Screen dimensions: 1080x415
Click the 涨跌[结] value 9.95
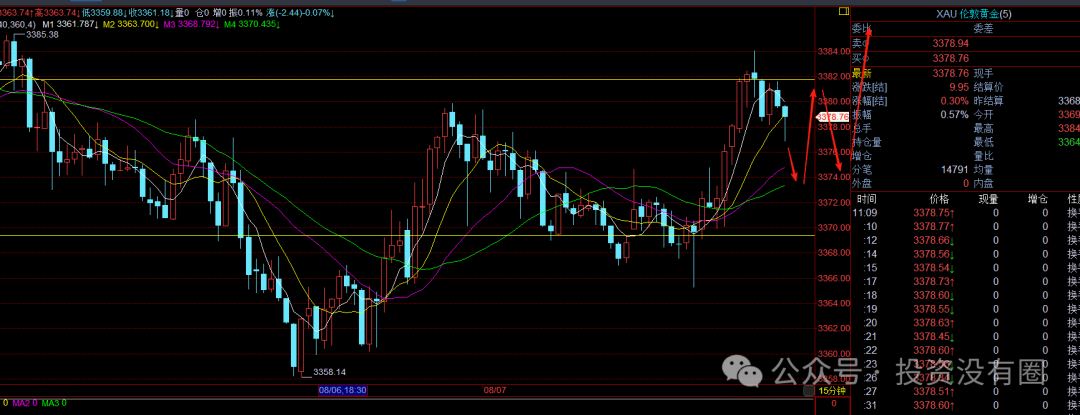click(959, 87)
